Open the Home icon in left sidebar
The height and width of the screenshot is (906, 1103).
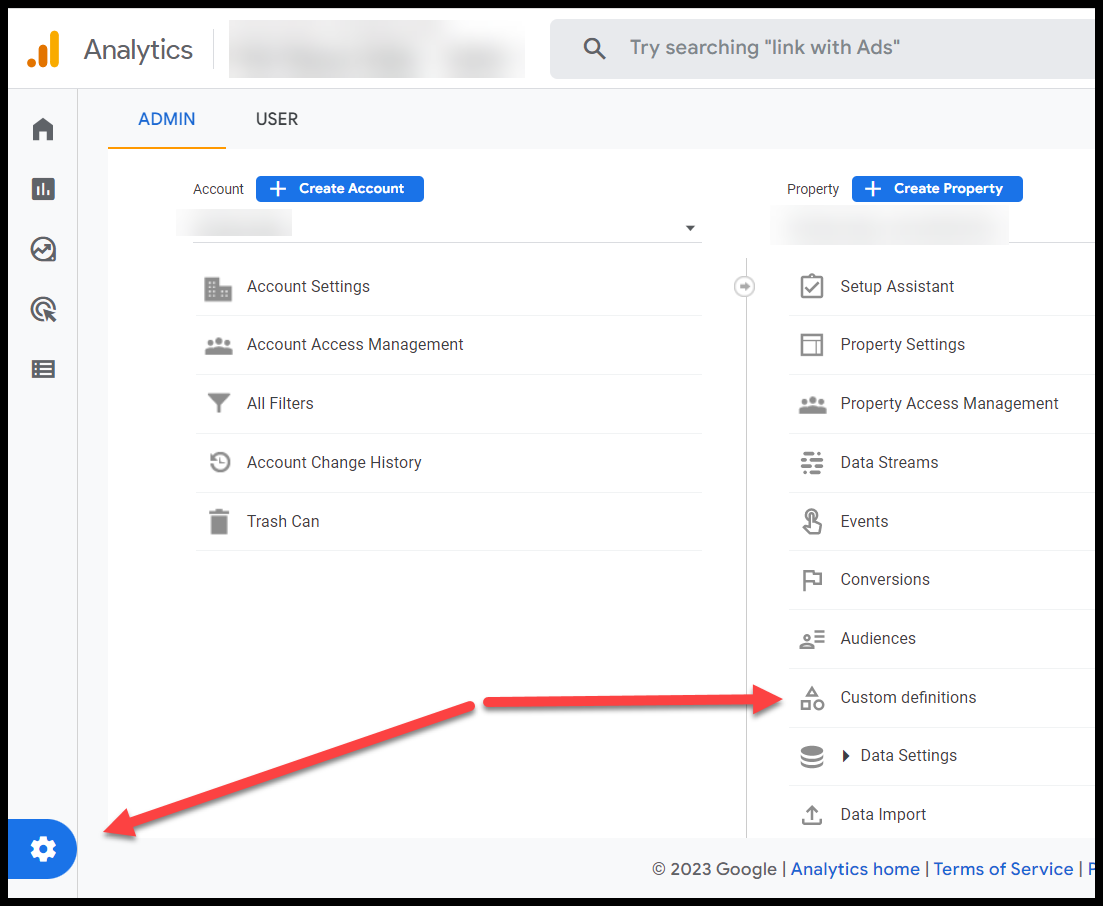click(43, 130)
